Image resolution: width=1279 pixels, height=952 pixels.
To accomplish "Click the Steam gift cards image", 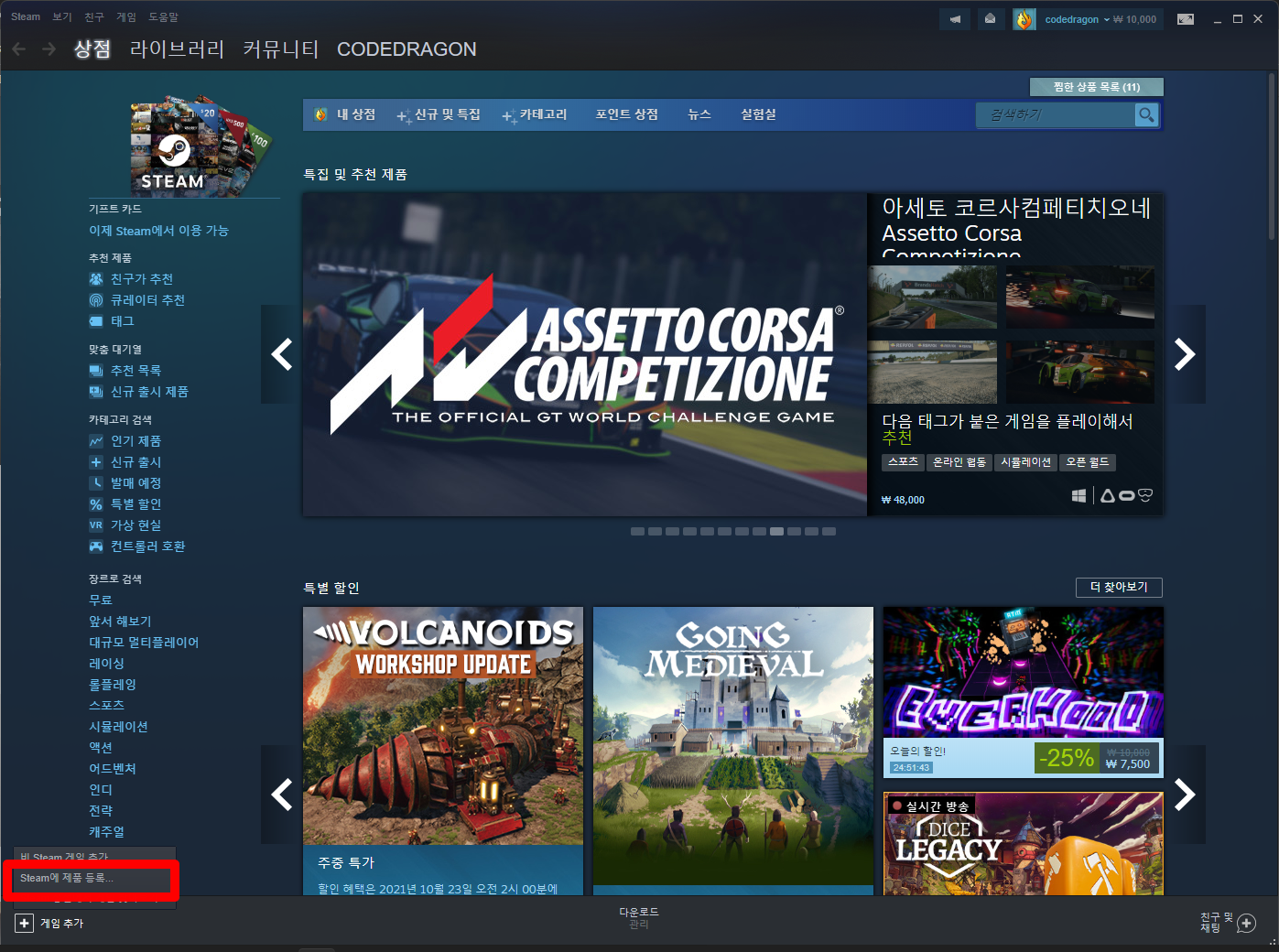I will coord(200,146).
